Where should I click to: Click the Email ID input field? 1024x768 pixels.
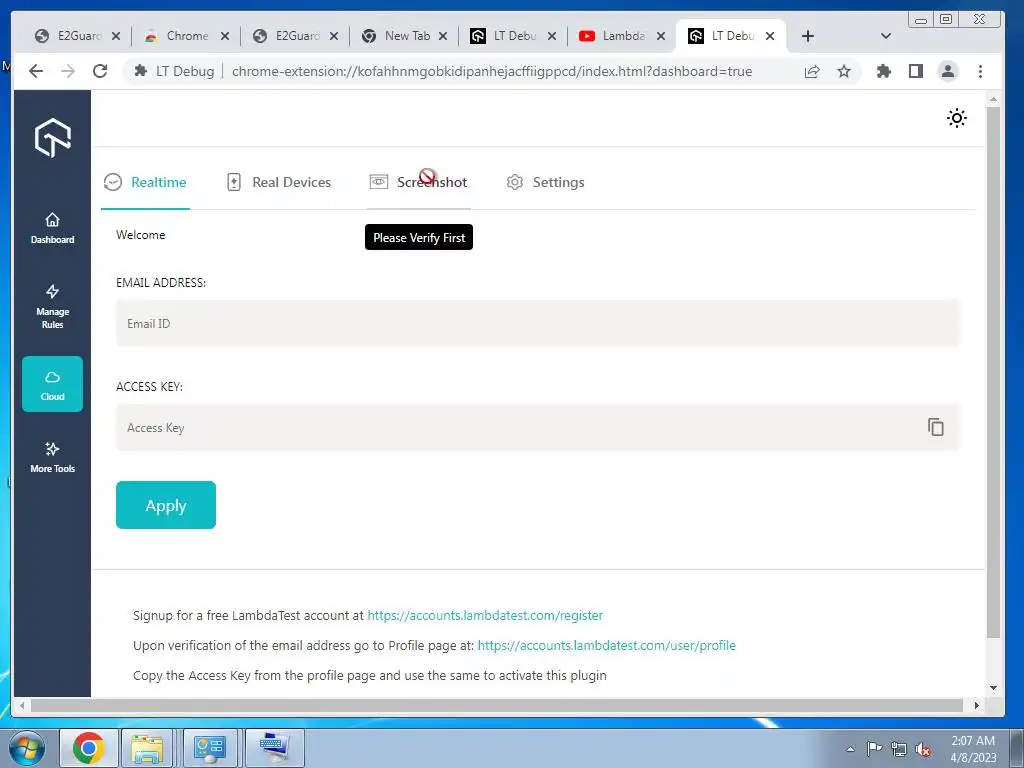pyautogui.click(x=537, y=323)
